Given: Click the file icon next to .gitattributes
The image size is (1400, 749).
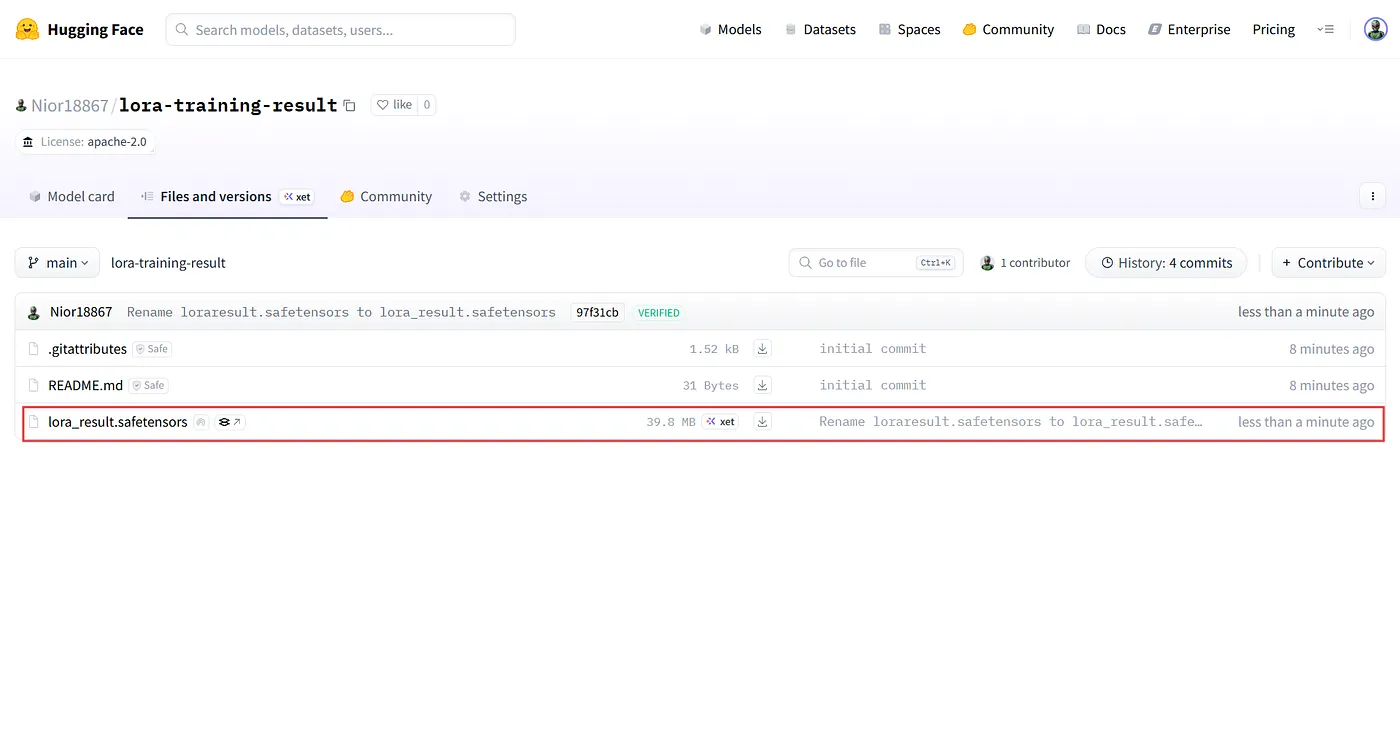Looking at the screenshot, I should [x=34, y=349].
